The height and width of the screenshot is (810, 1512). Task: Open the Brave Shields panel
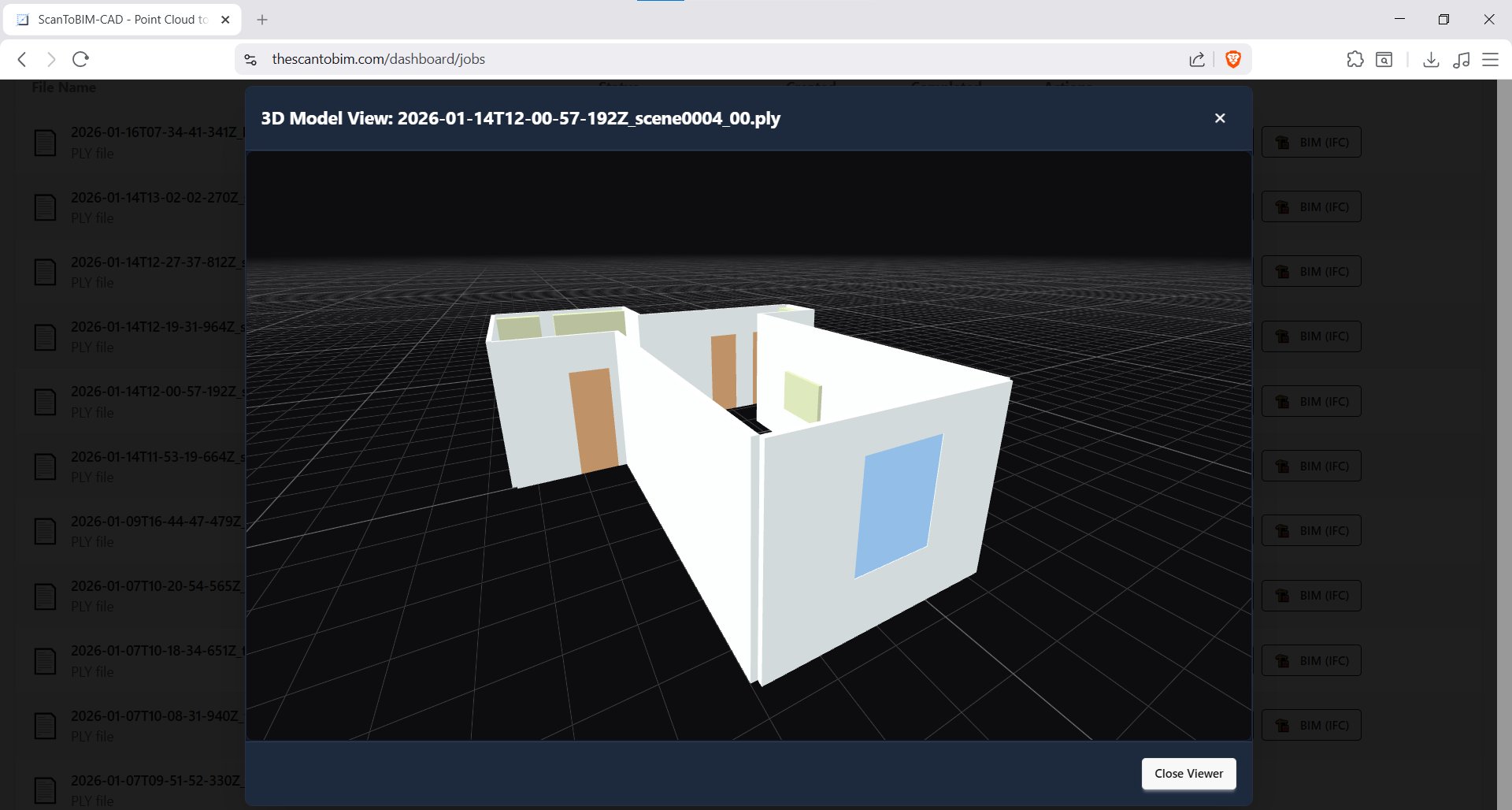click(x=1233, y=59)
